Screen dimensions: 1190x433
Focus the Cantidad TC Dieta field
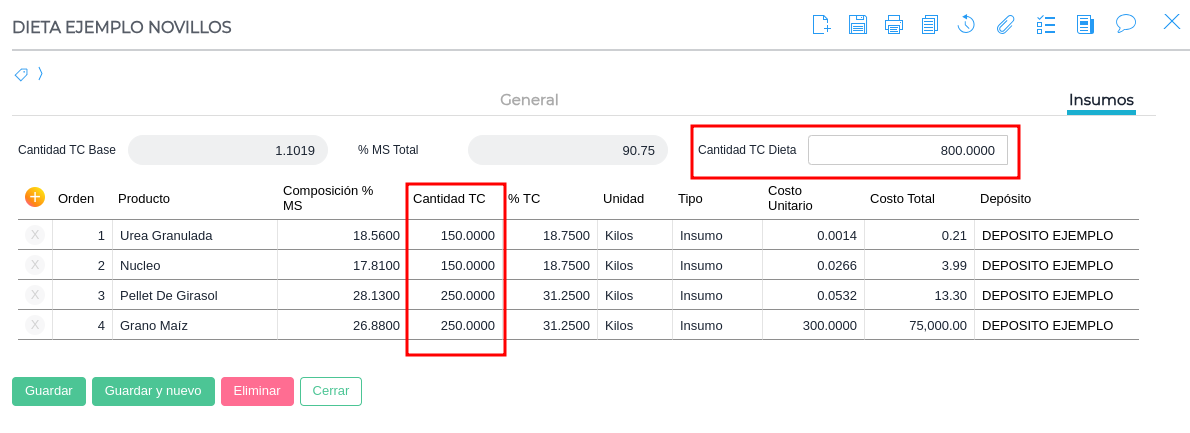(x=907, y=151)
